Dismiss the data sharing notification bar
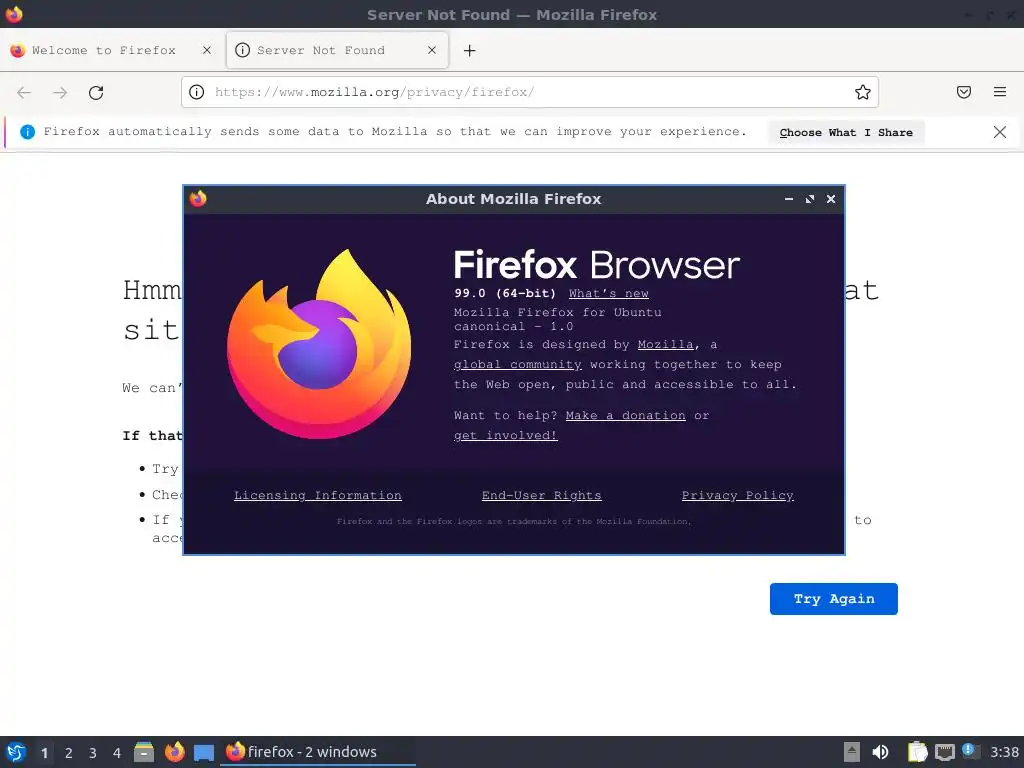Image resolution: width=1024 pixels, height=768 pixels. pyautogui.click(x=1000, y=132)
